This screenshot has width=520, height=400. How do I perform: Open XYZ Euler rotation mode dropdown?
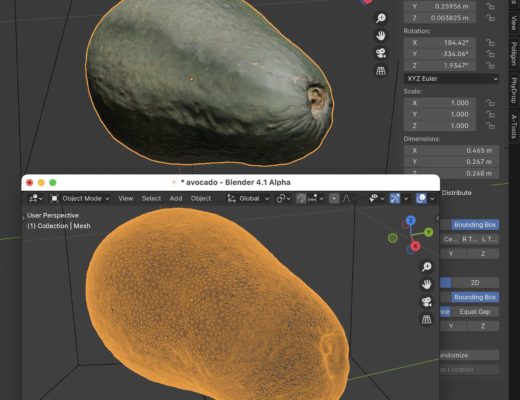point(452,79)
